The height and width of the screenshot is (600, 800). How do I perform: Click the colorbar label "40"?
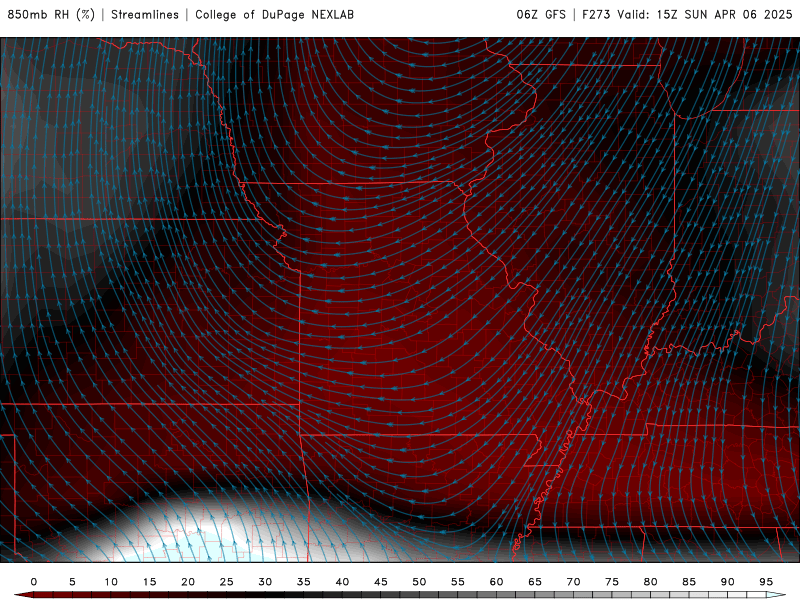point(342,582)
